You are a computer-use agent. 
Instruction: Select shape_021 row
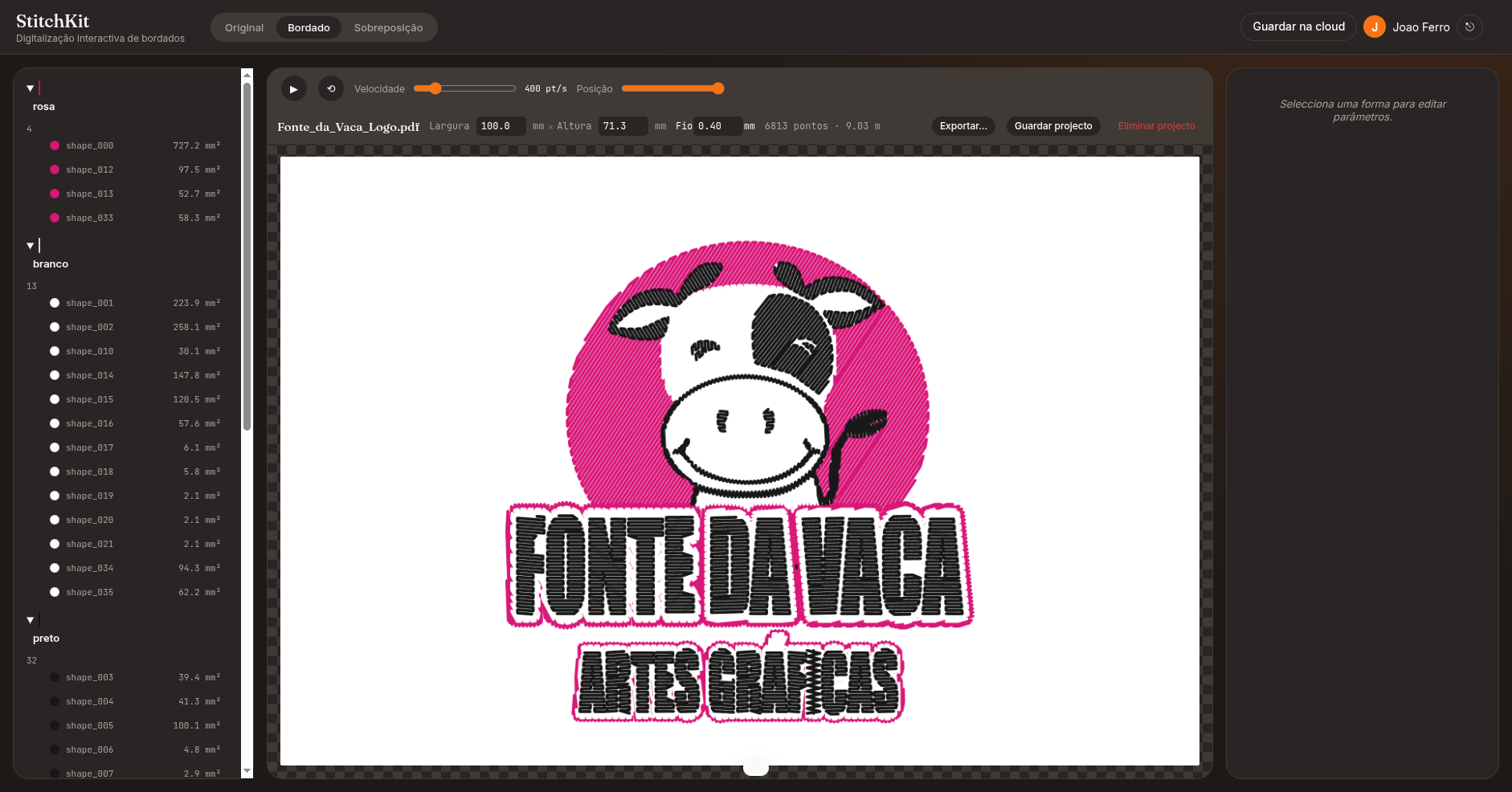coord(134,544)
